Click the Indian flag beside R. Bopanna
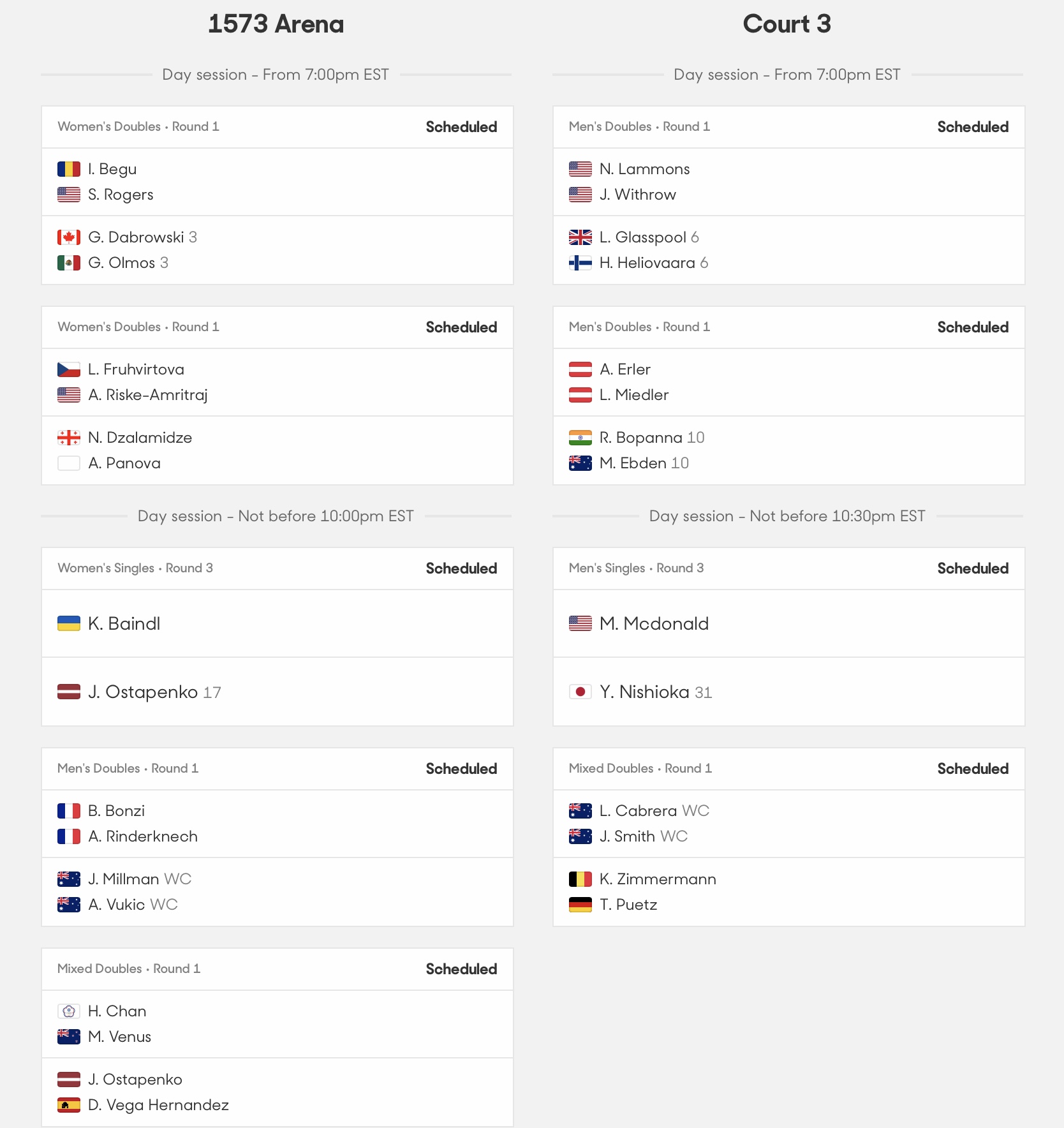The height and width of the screenshot is (1128, 1064). tap(580, 438)
